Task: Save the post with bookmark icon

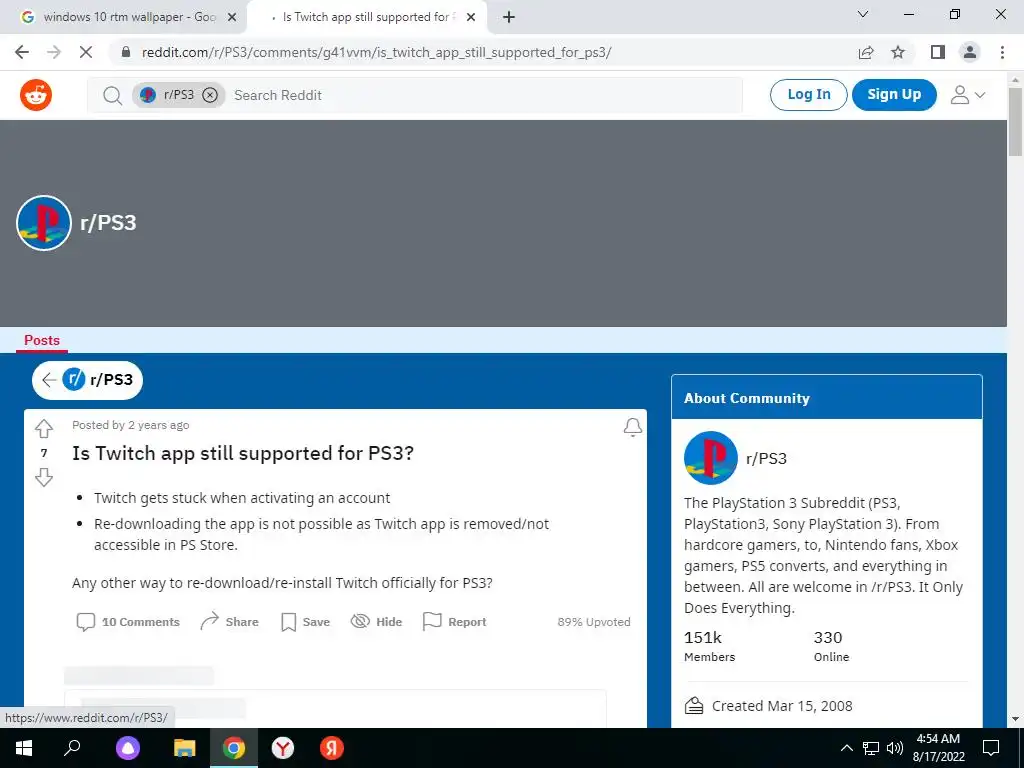Action: click(305, 622)
